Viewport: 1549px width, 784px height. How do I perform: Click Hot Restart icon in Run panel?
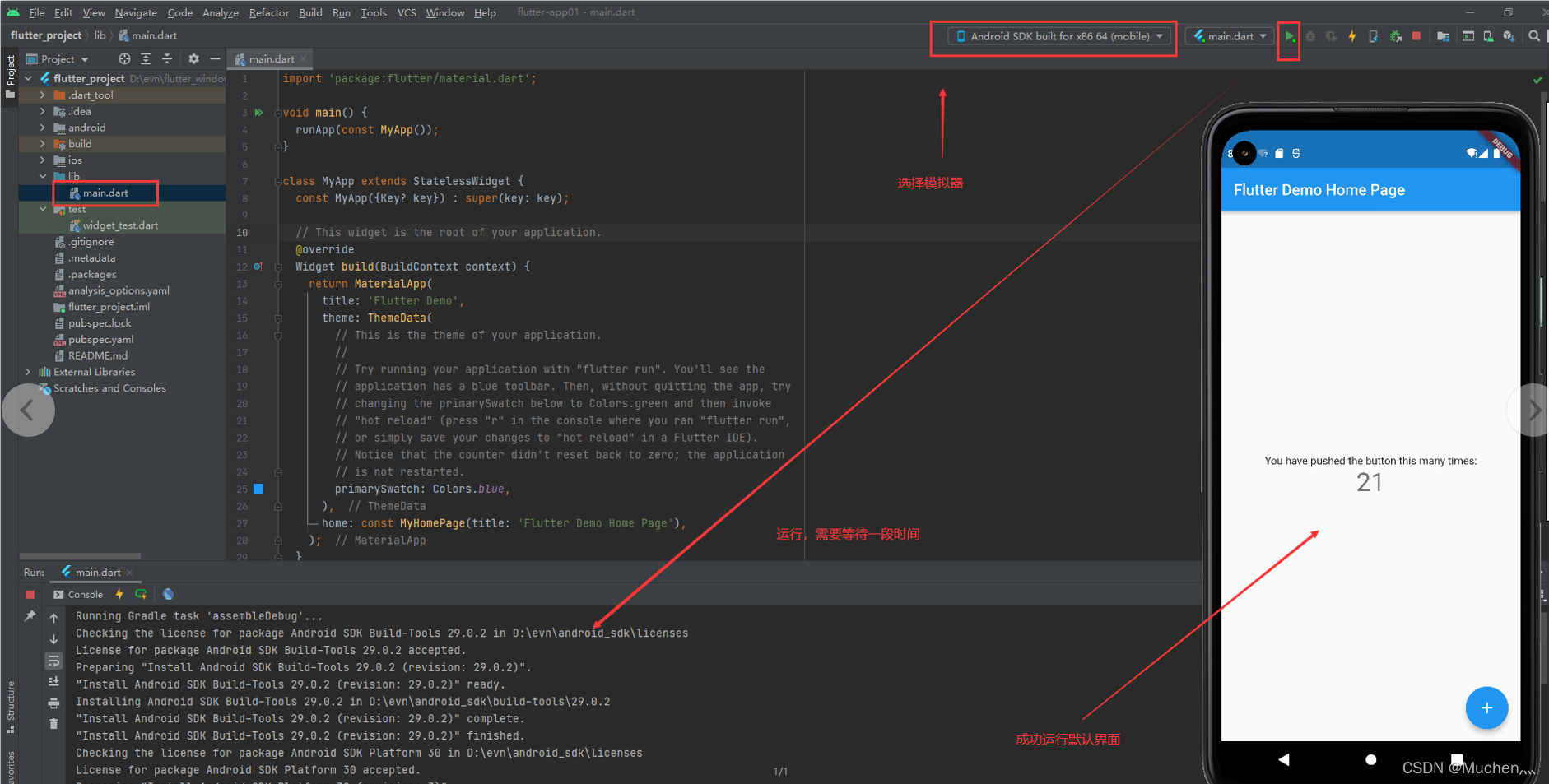[x=141, y=595]
